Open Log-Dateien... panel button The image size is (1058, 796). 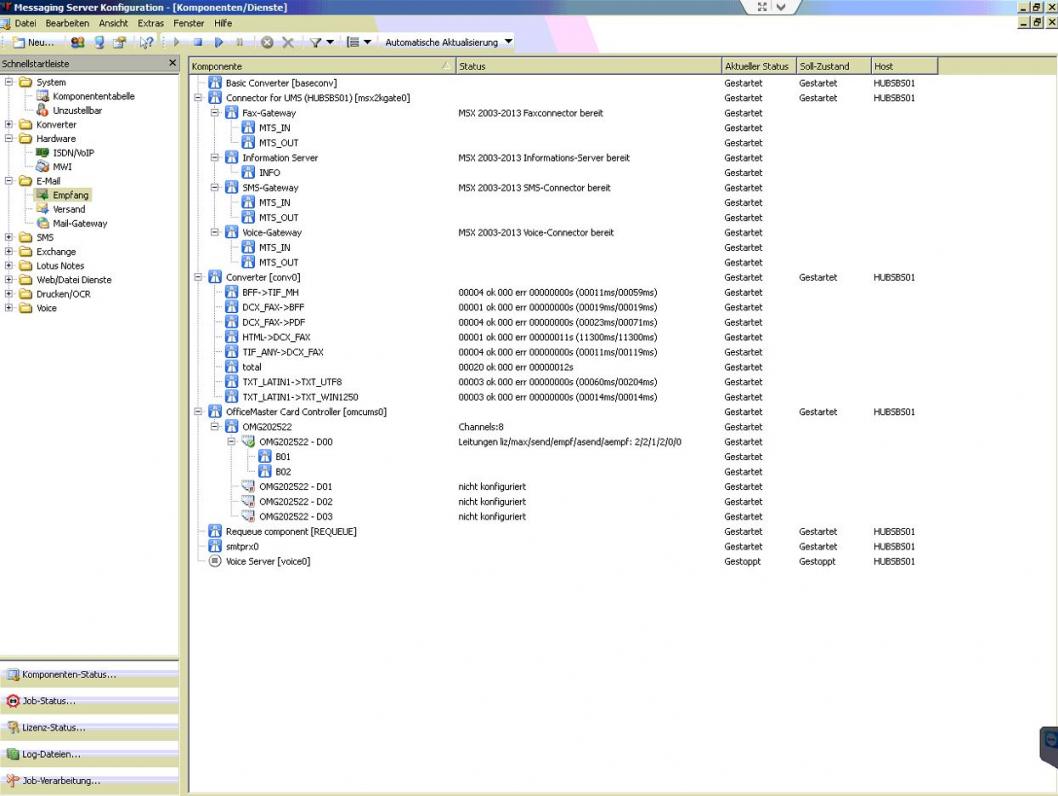(51, 754)
